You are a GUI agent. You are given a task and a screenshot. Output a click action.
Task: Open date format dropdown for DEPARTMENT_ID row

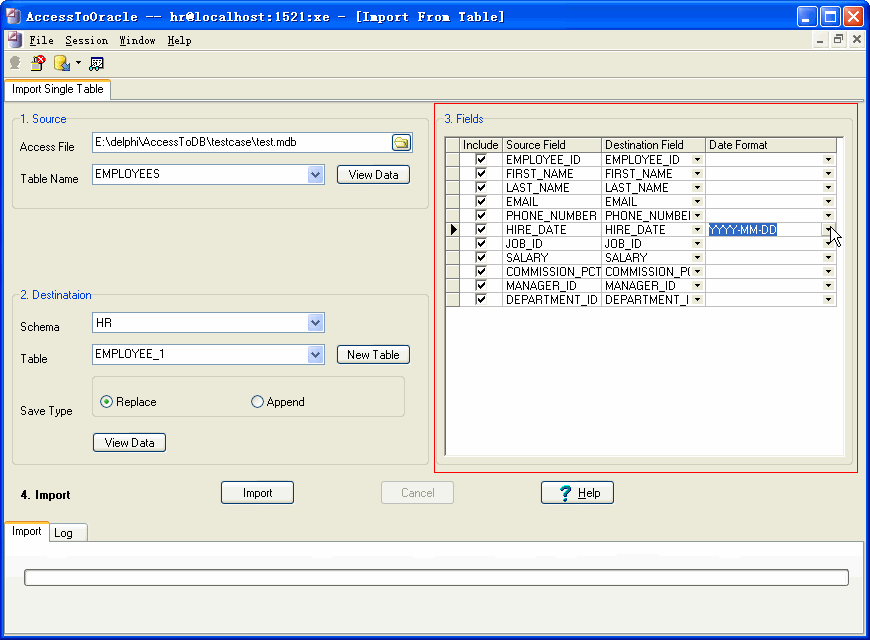[828, 300]
